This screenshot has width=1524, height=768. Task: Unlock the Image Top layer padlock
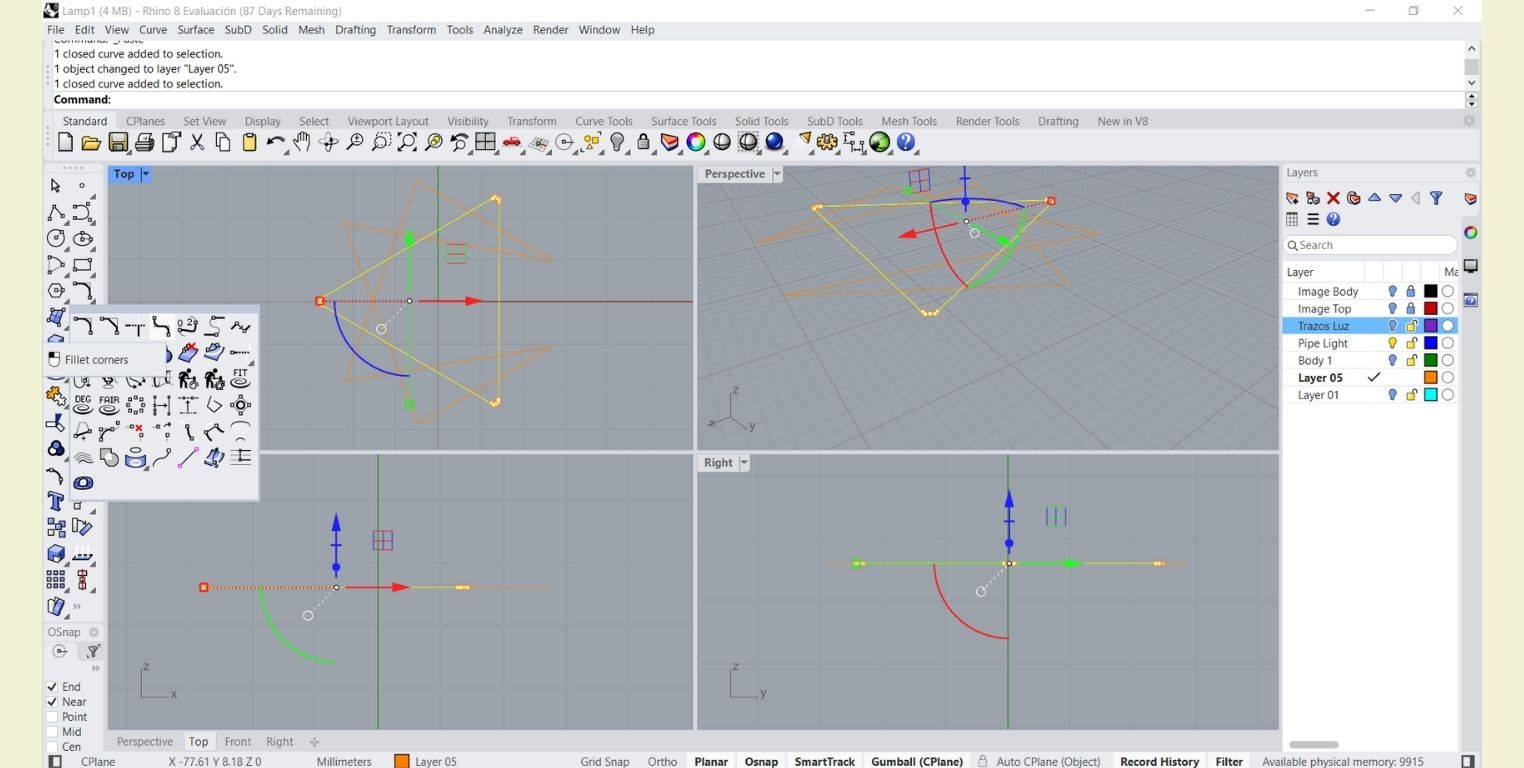click(x=1411, y=309)
